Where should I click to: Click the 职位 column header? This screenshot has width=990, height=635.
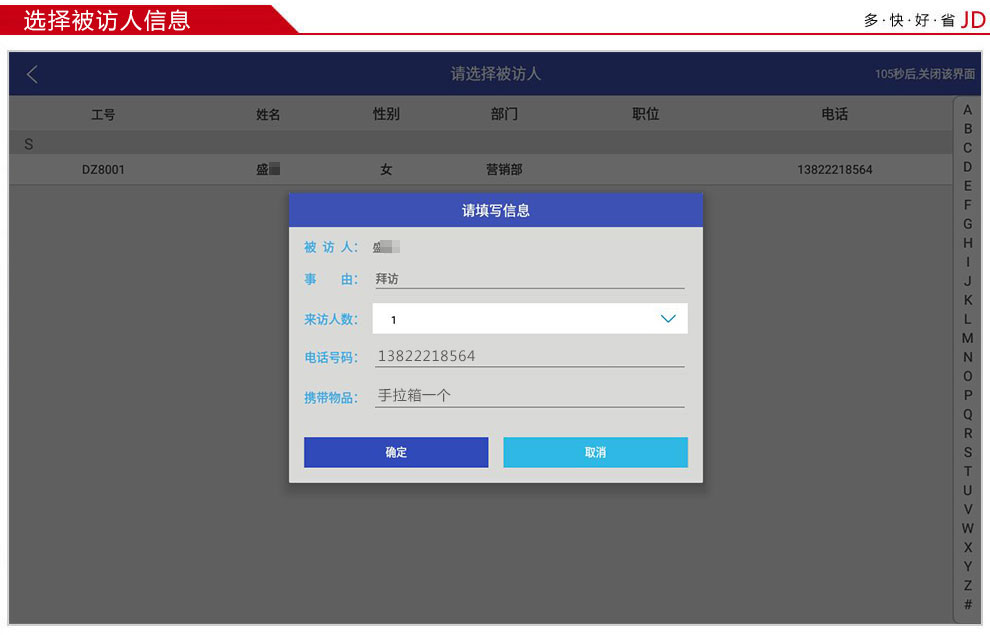[646, 115]
